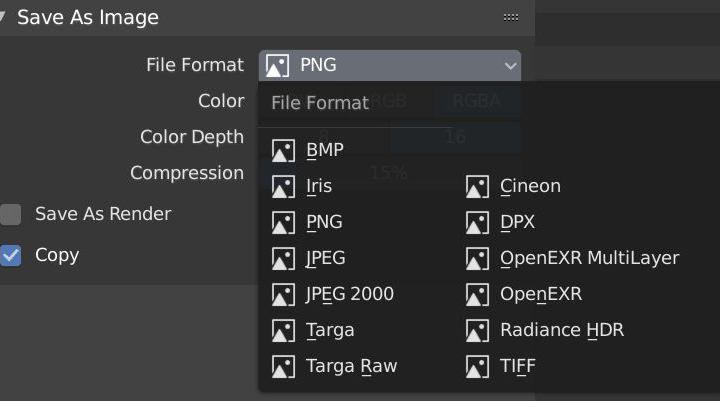Select the PNG entry in the list
The width and height of the screenshot is (720, 401).
[324, 222]
